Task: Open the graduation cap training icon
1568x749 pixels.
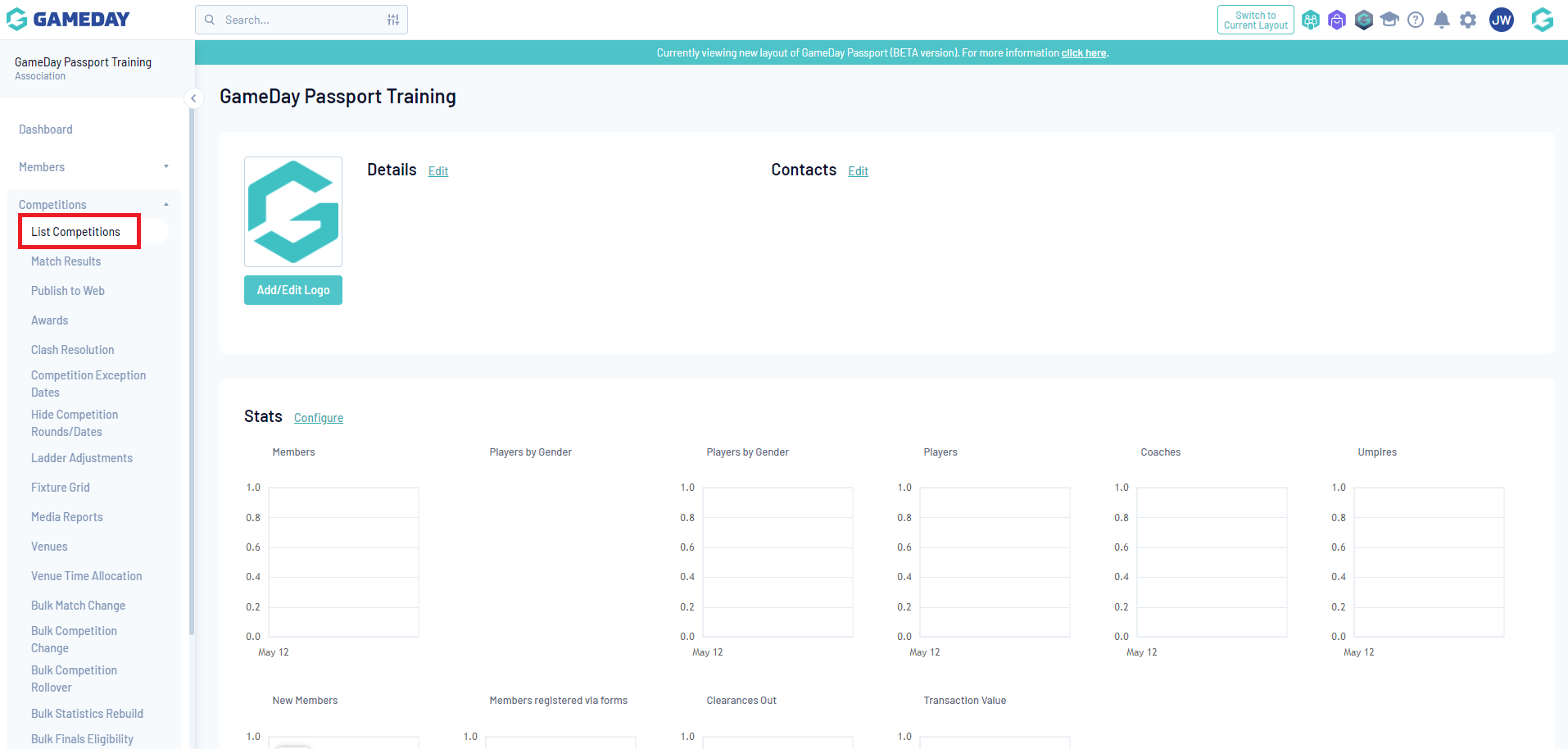Action: click(x=1389, y=19)
